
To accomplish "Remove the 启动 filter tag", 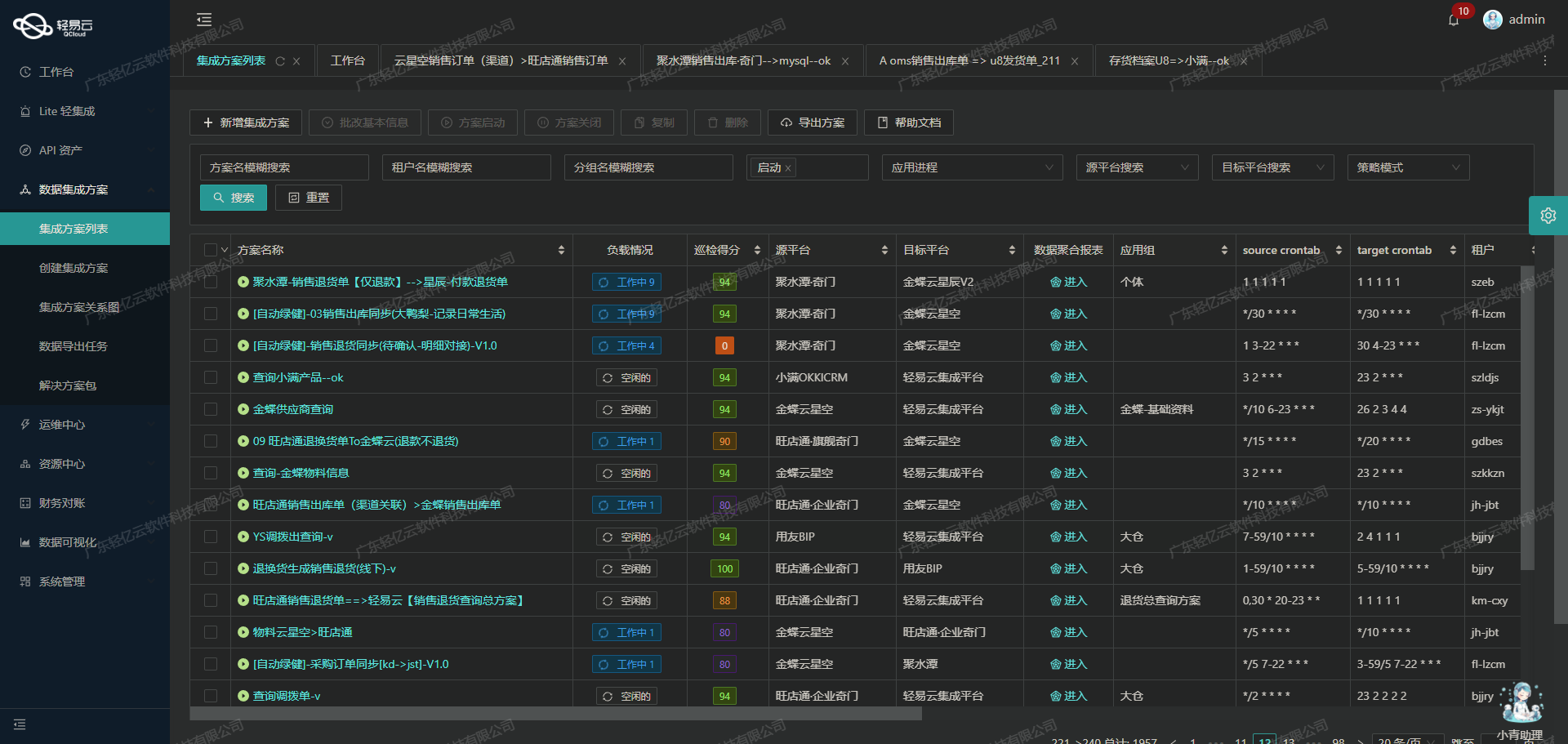I will (x=788, y=168).
